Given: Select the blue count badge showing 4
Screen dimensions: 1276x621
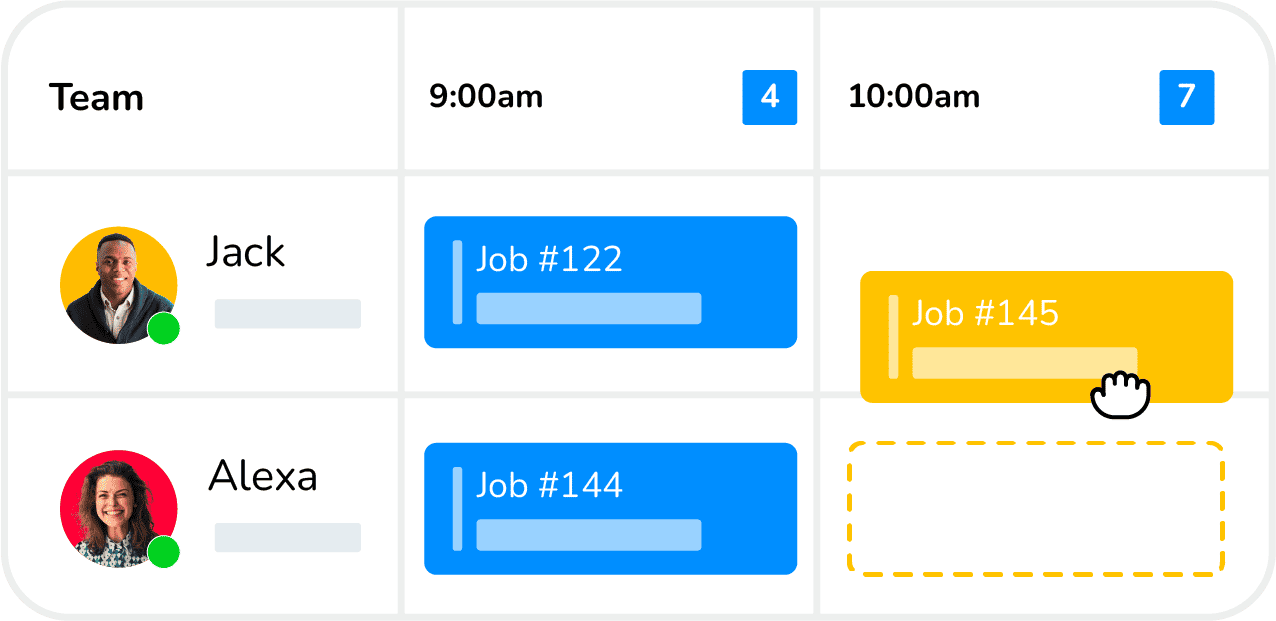Looking at the screenshot, I should click(x=769, y=98).
